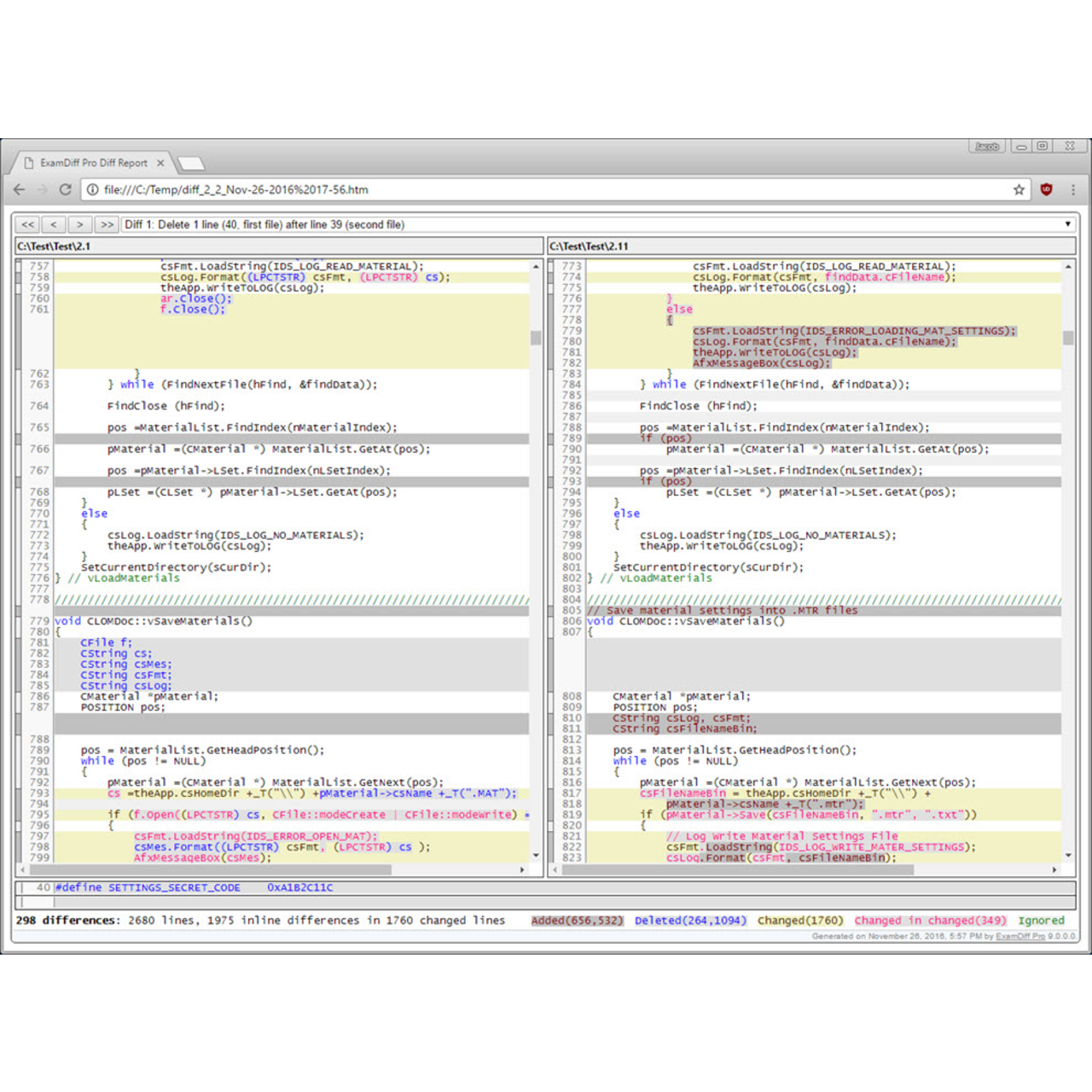Viewport: 1092px width, 1092px height.
Task: Click the left pane scroll-down arrow
Action: point(536,855)
